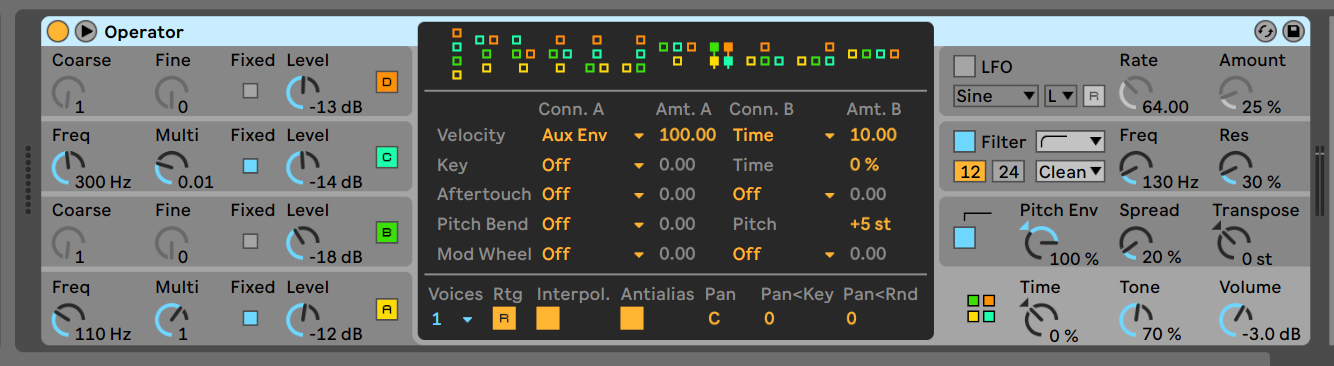1334x366 pixels.
Task: Disable Fixed mode for oscillator C
Action: tap(250, 165)
